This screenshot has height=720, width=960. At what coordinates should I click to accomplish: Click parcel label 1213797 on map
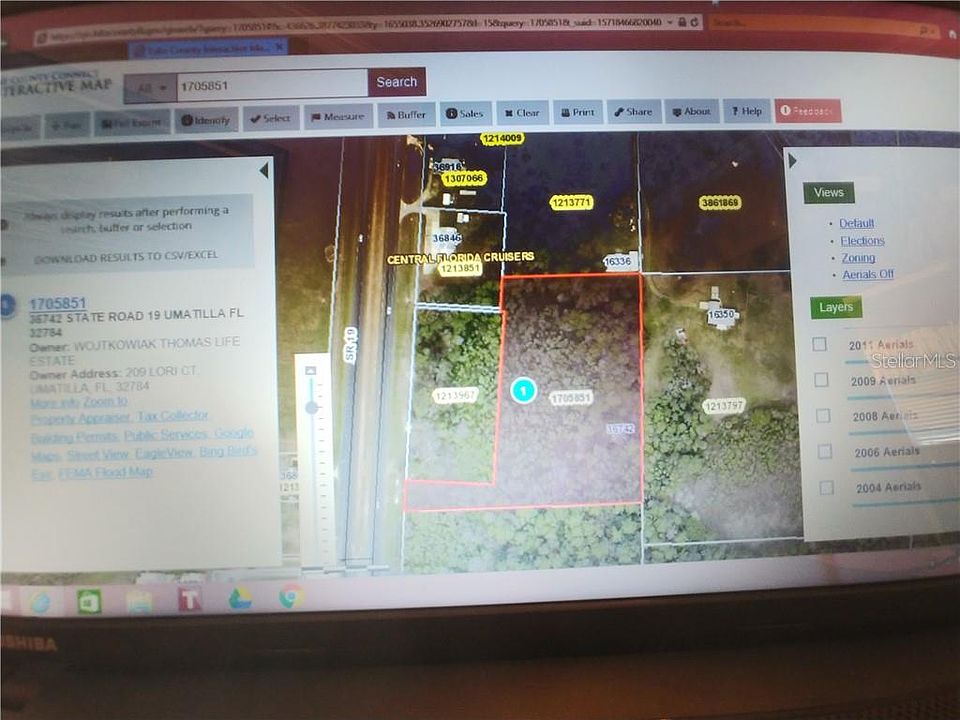coord(724,405)
